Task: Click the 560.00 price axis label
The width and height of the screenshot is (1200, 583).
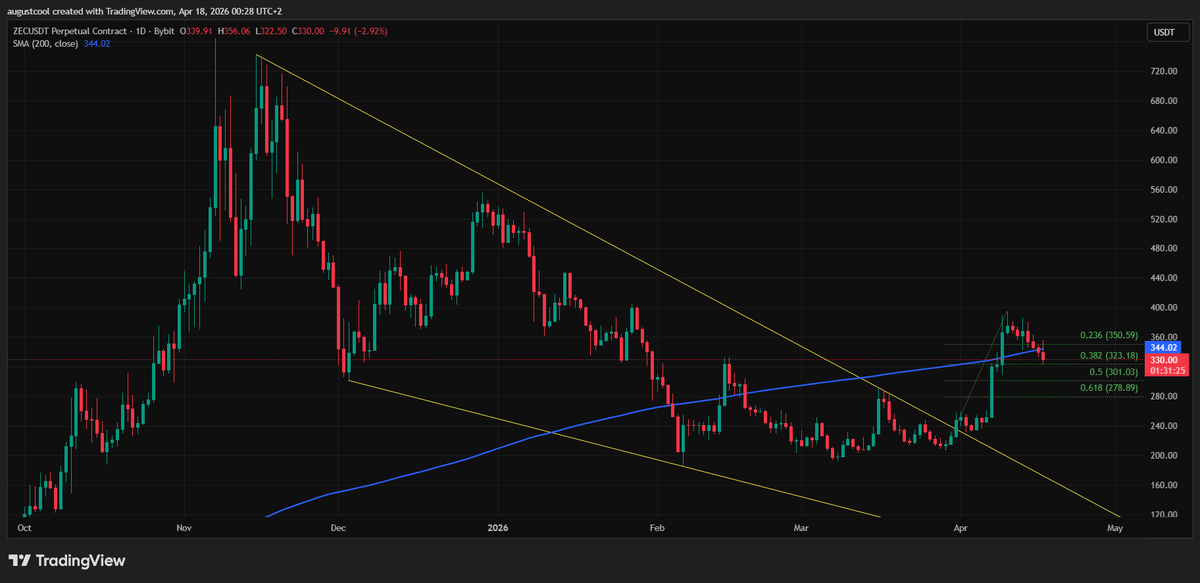Action: [x=1164, y=189]
